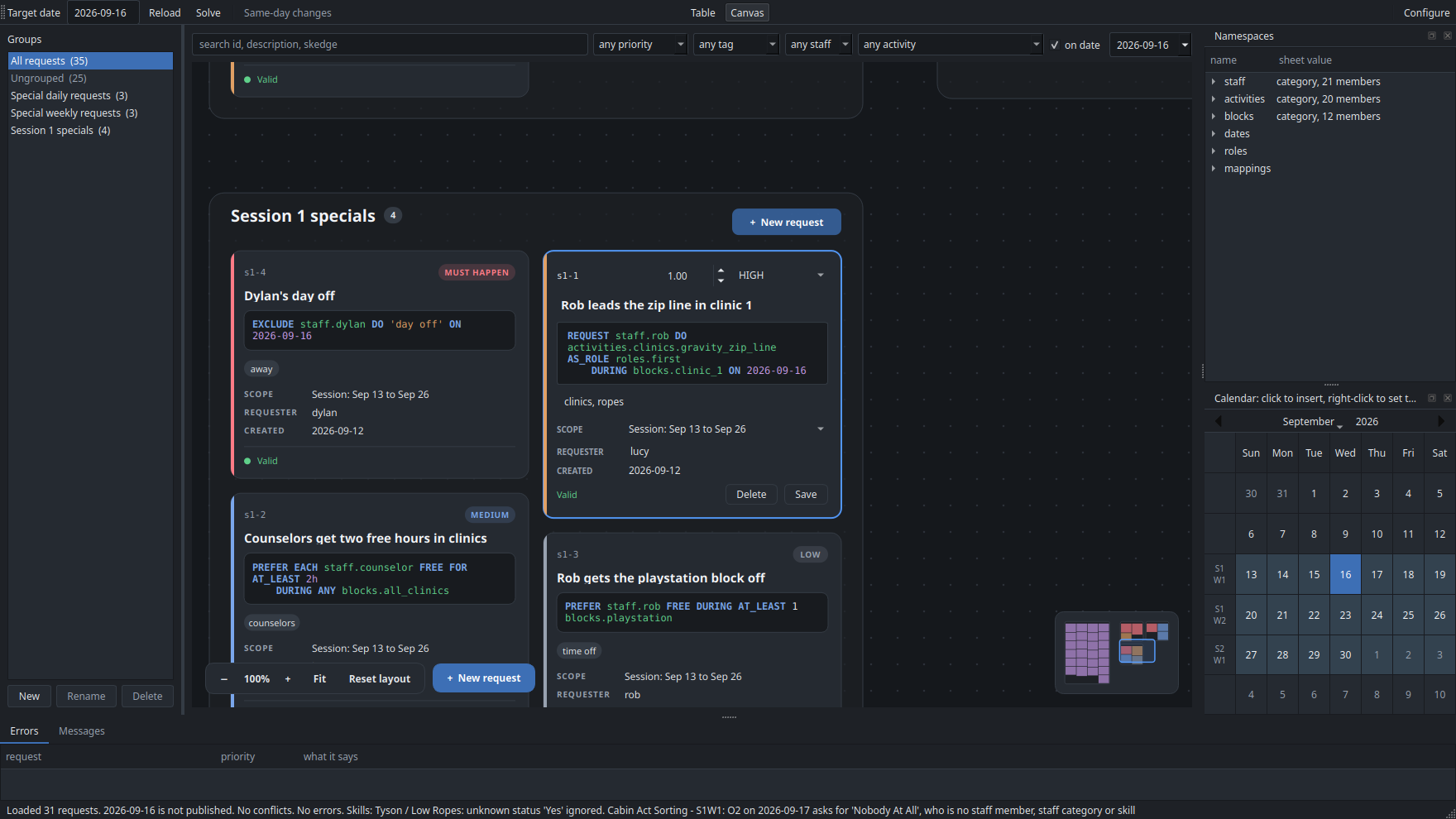Switch to Table view
The height and width of the screenshot is (819, 1456).
tap(702, 12)
